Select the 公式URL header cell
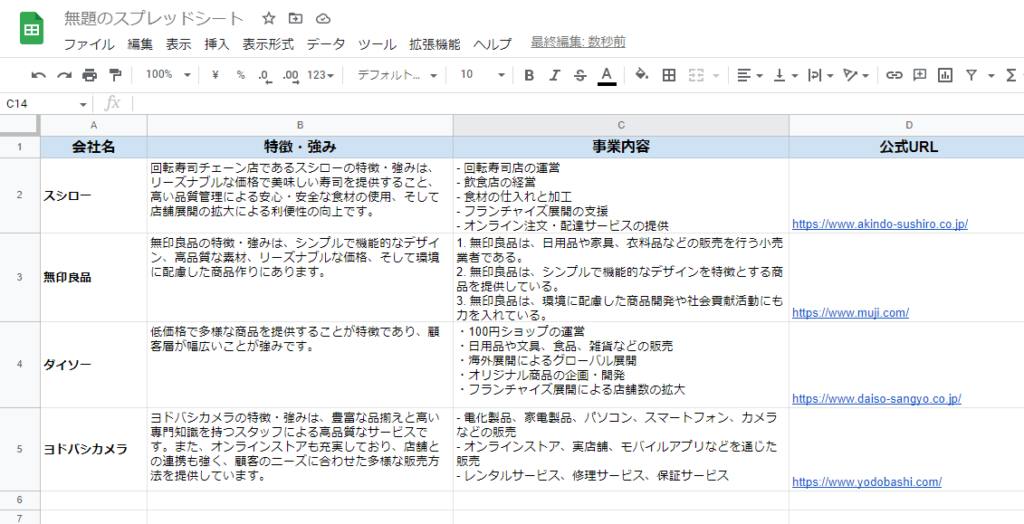 [906, 147]
